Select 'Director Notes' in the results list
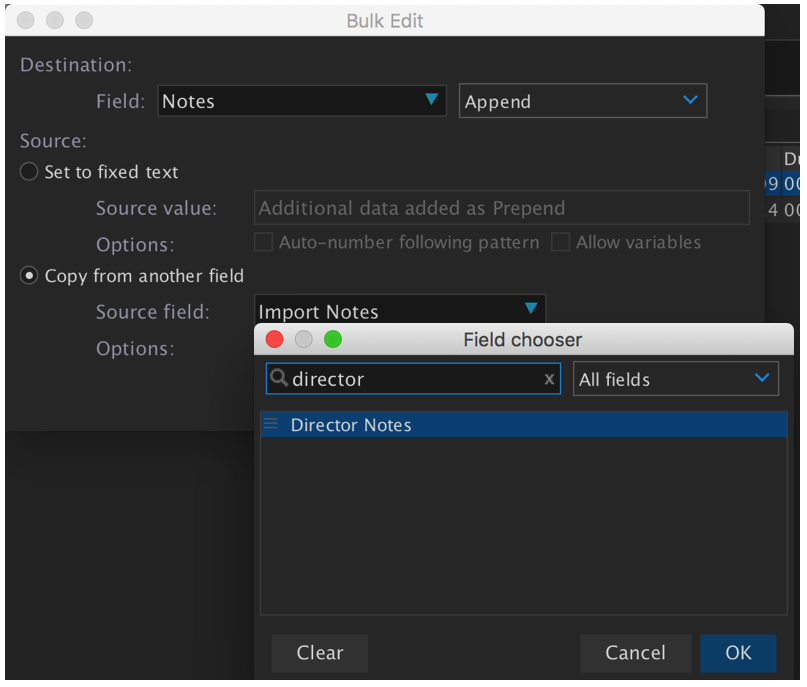This screenshot has height=687, width=807. (351, 425)
